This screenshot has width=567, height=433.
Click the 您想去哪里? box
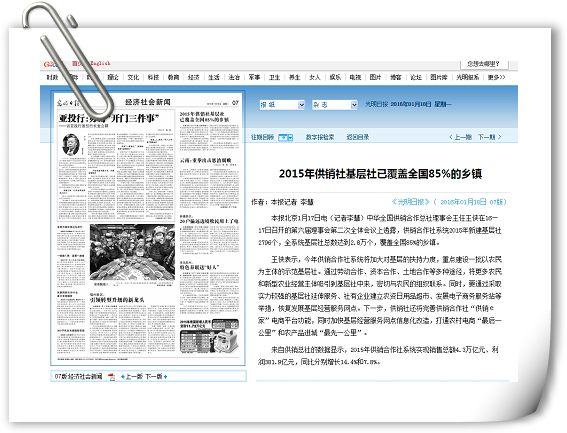coord(485,64)
